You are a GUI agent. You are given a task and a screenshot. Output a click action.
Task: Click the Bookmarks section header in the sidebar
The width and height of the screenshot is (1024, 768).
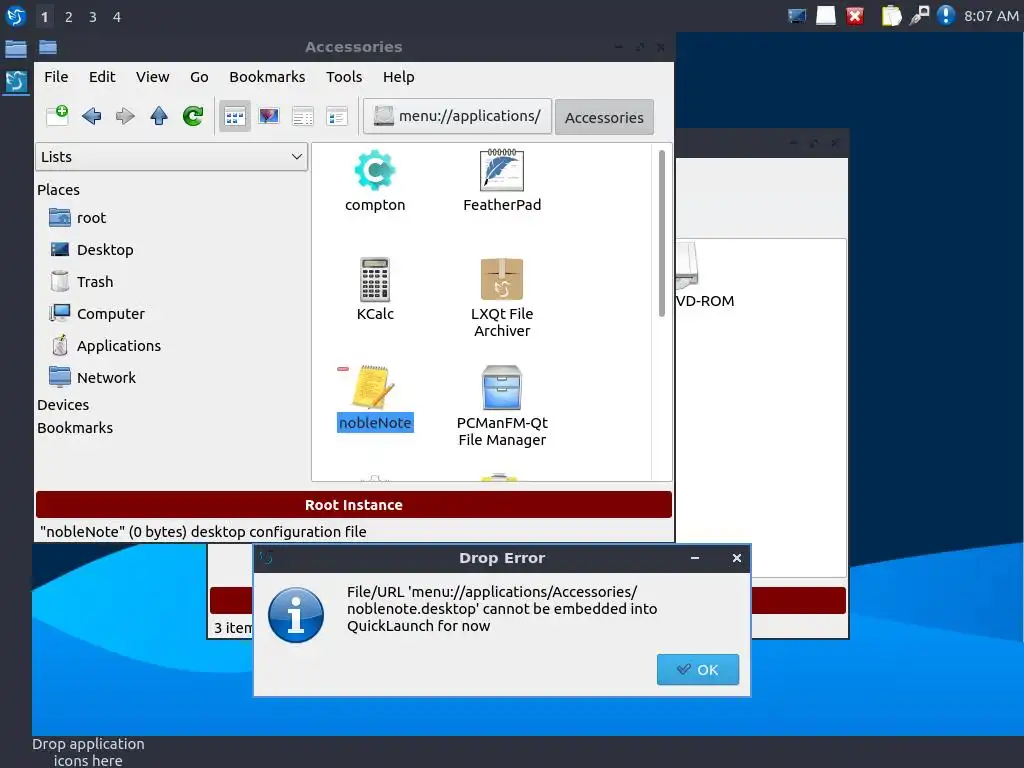coord(75,428)
